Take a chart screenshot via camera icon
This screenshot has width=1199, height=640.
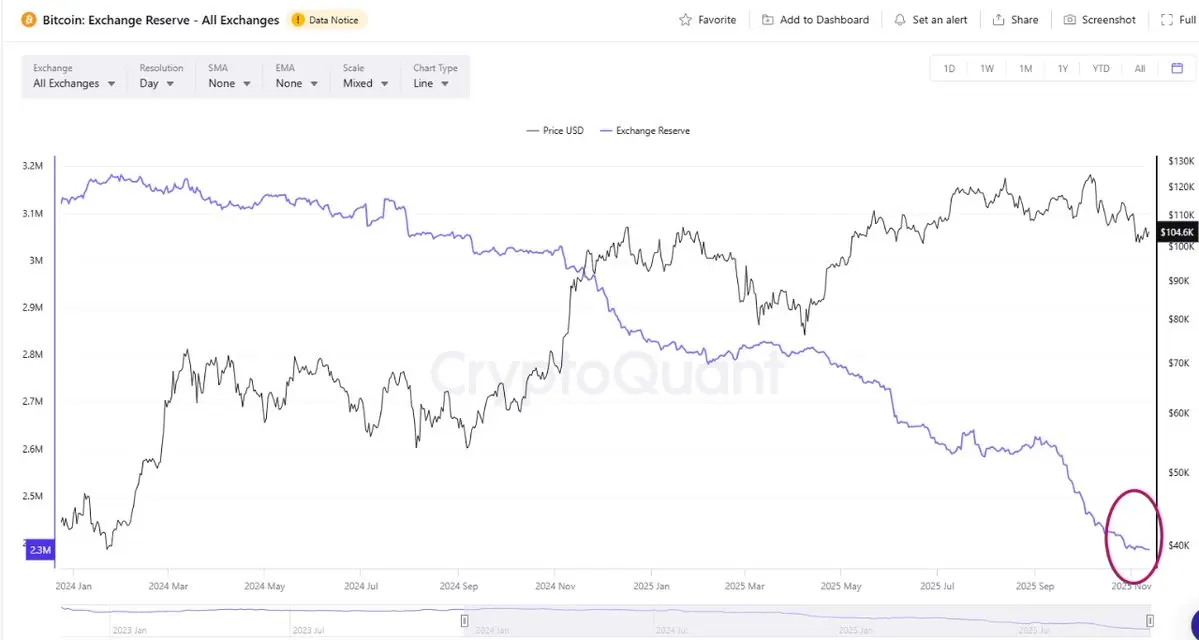1070,20
